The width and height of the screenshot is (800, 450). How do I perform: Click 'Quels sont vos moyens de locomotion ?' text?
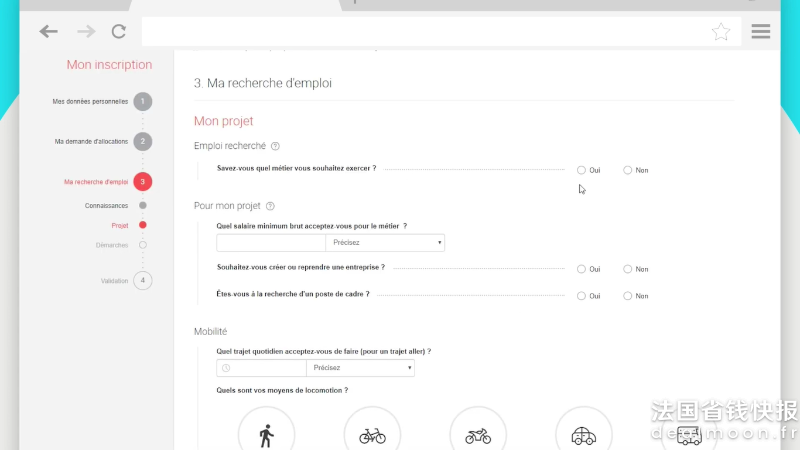pyautogui.click(x=282, y=390)
